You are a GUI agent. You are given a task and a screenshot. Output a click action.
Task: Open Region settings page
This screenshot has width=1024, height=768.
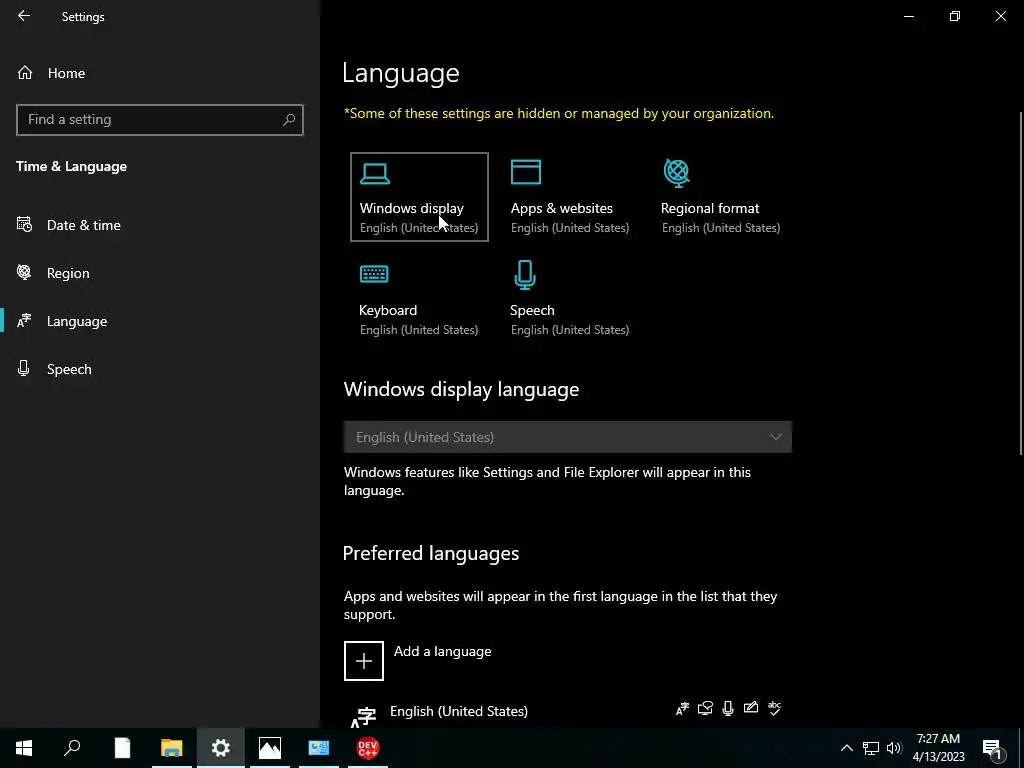(68, 273)
